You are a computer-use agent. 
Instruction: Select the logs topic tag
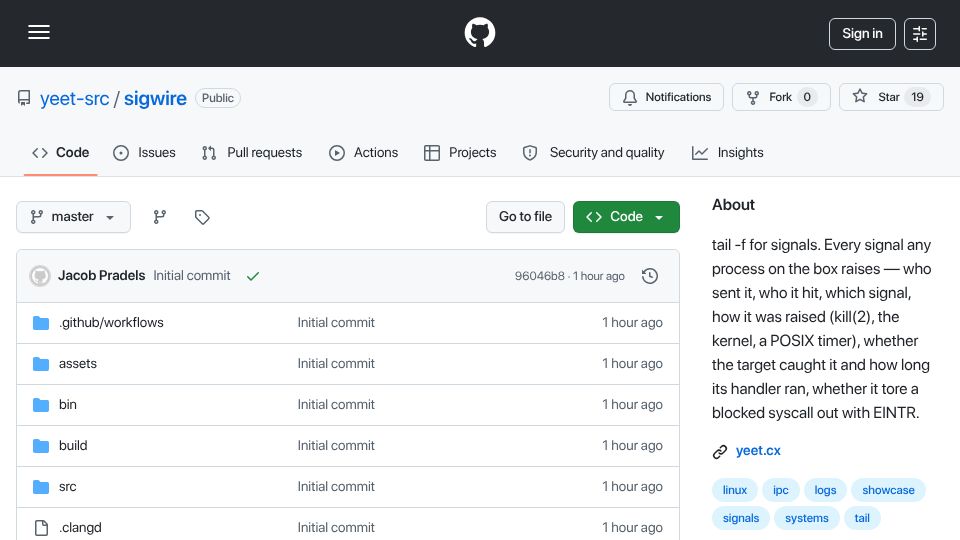point(825,490)
